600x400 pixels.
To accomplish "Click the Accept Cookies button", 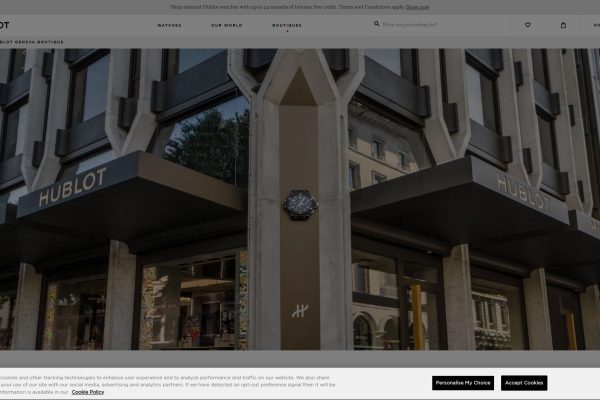I will pyautogui.click(x=524, y=383).
